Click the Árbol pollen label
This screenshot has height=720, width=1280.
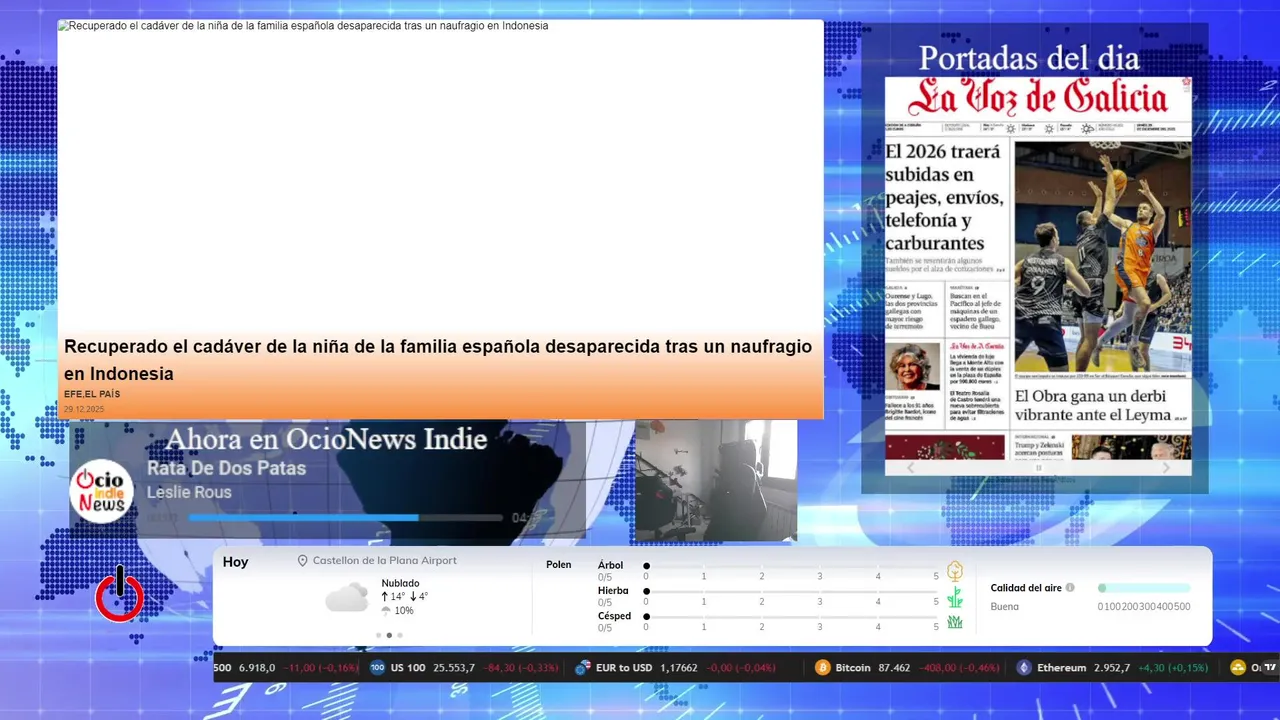(610, 565)
